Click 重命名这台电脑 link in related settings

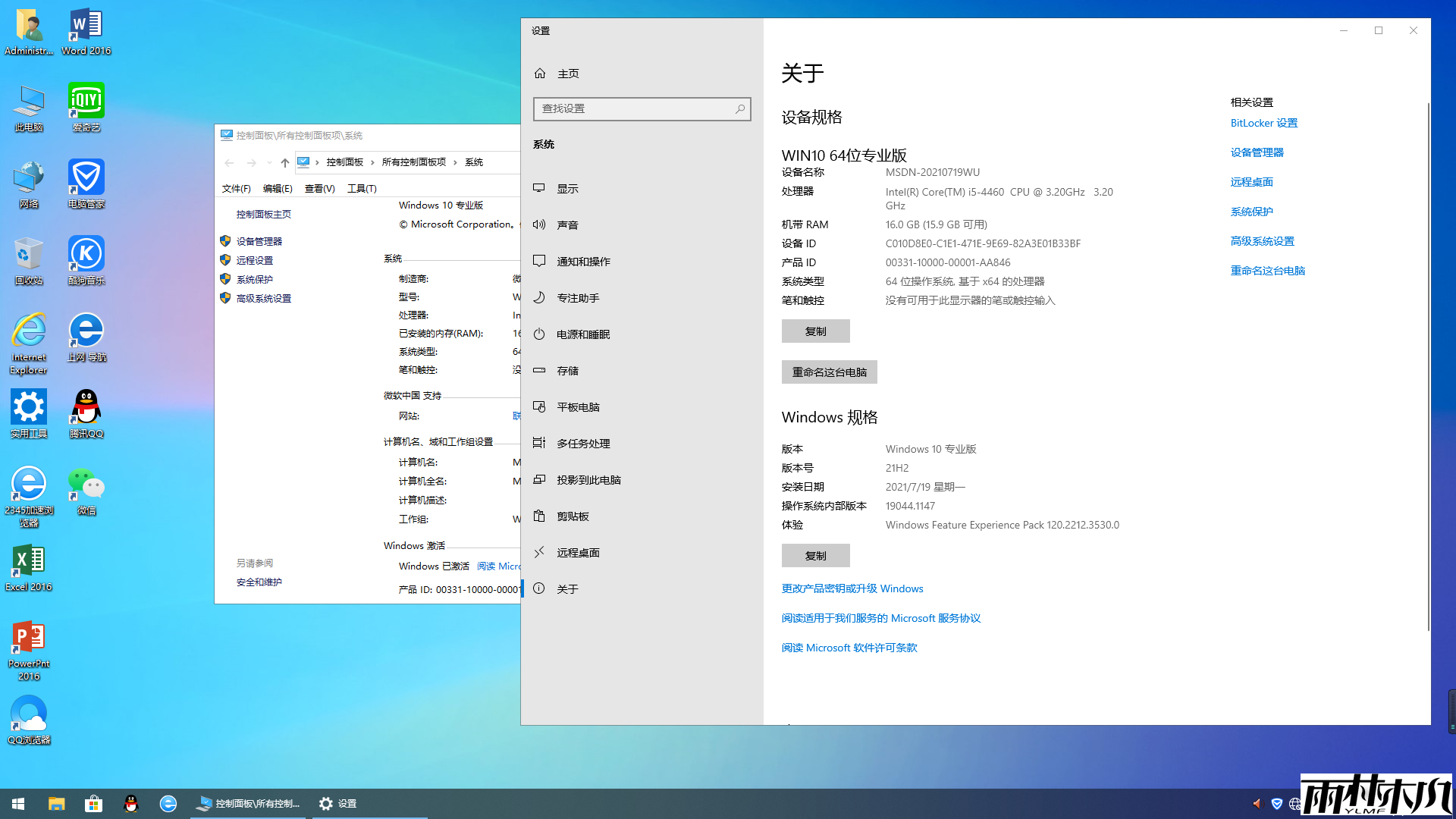click(x=1267, y=271)
